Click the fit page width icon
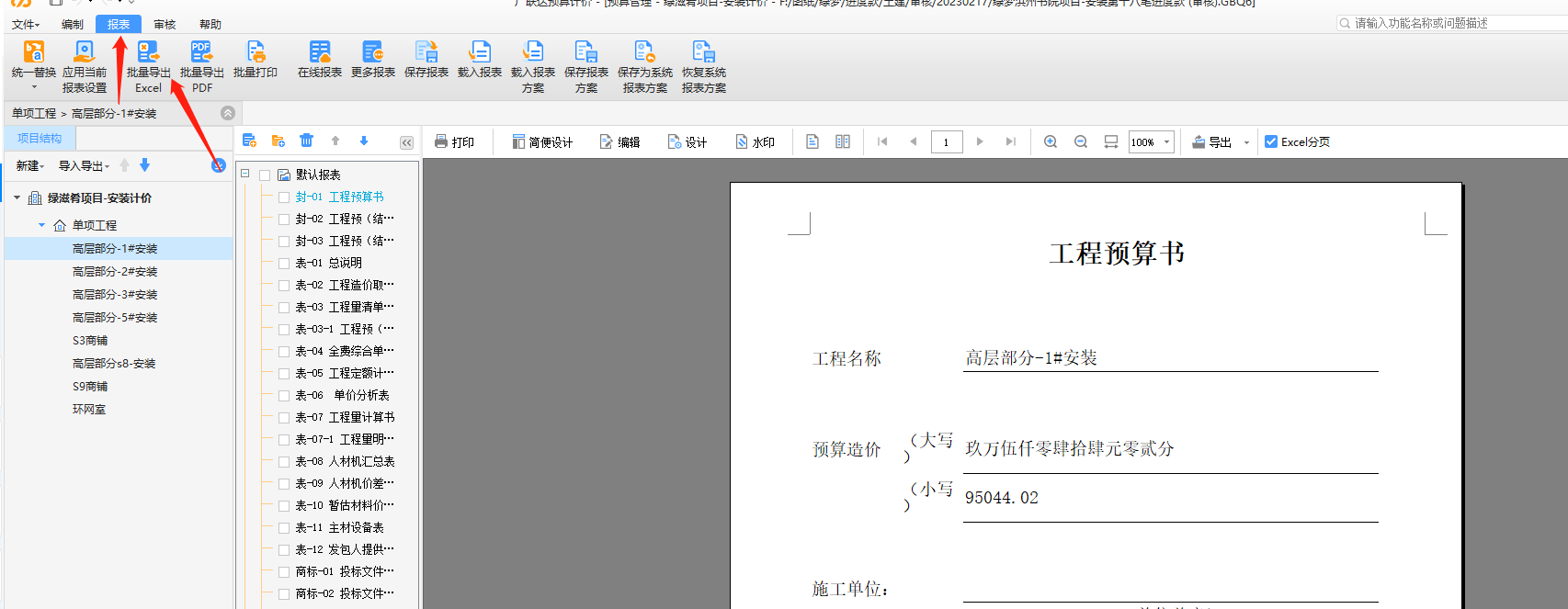The height and width of the screenshot is (609, 1568). click(1111, 141)
